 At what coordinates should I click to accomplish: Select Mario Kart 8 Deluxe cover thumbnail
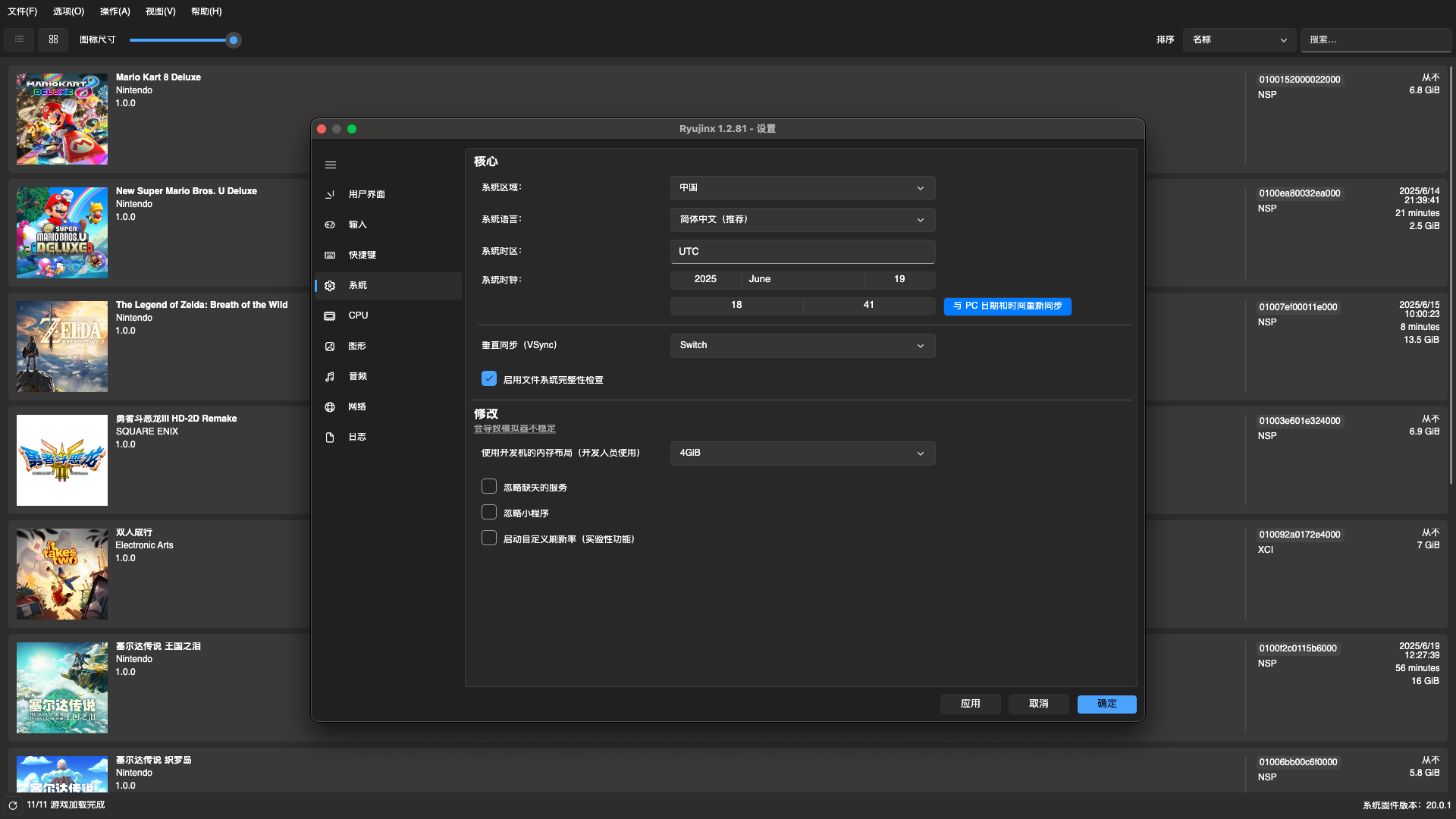point(62,119)
